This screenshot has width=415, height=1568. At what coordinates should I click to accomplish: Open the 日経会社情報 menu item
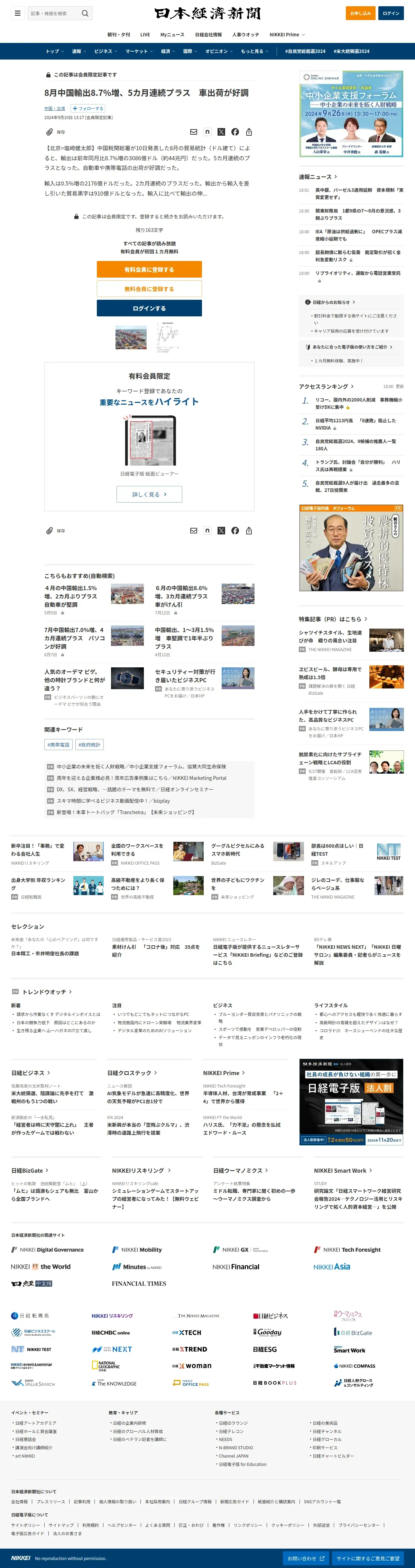pos(208,35)
